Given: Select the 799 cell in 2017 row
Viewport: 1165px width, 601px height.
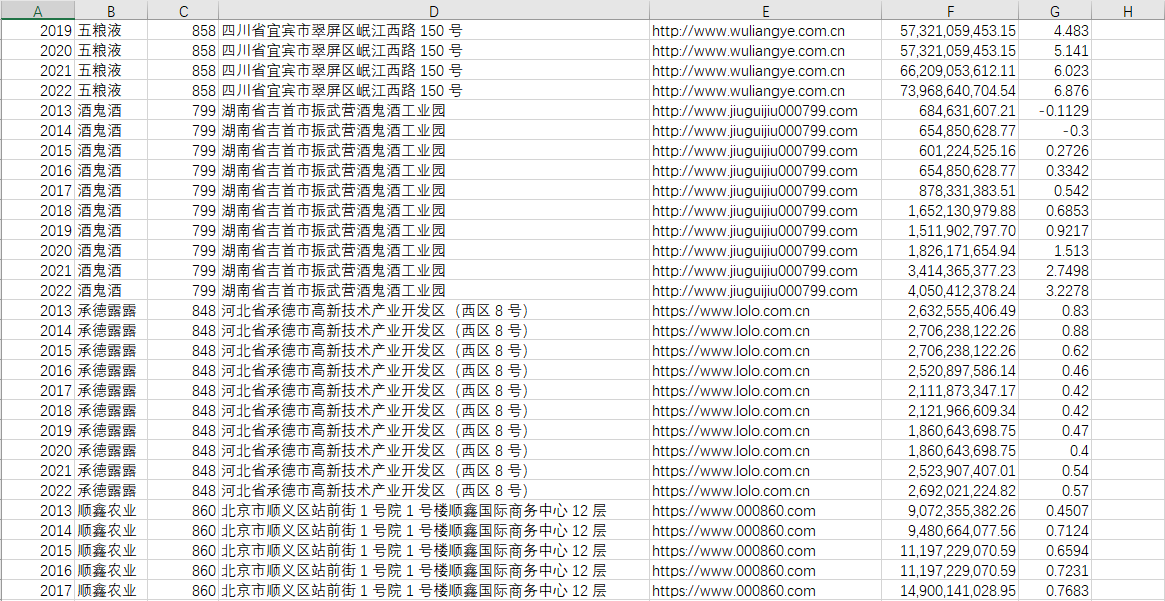Looking at the screenshot, I should 183,191.
